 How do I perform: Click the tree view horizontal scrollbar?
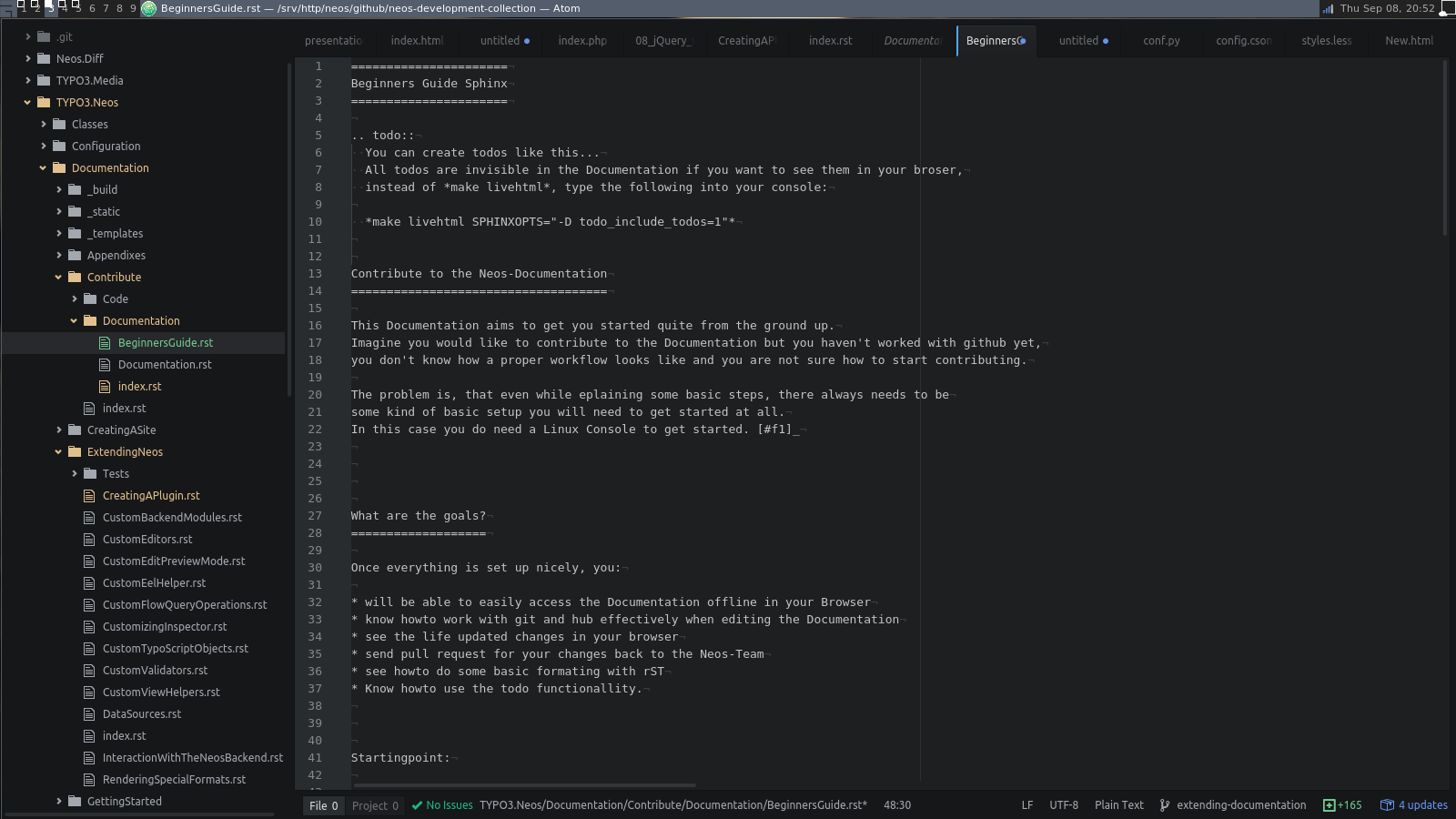coord(139,814)
